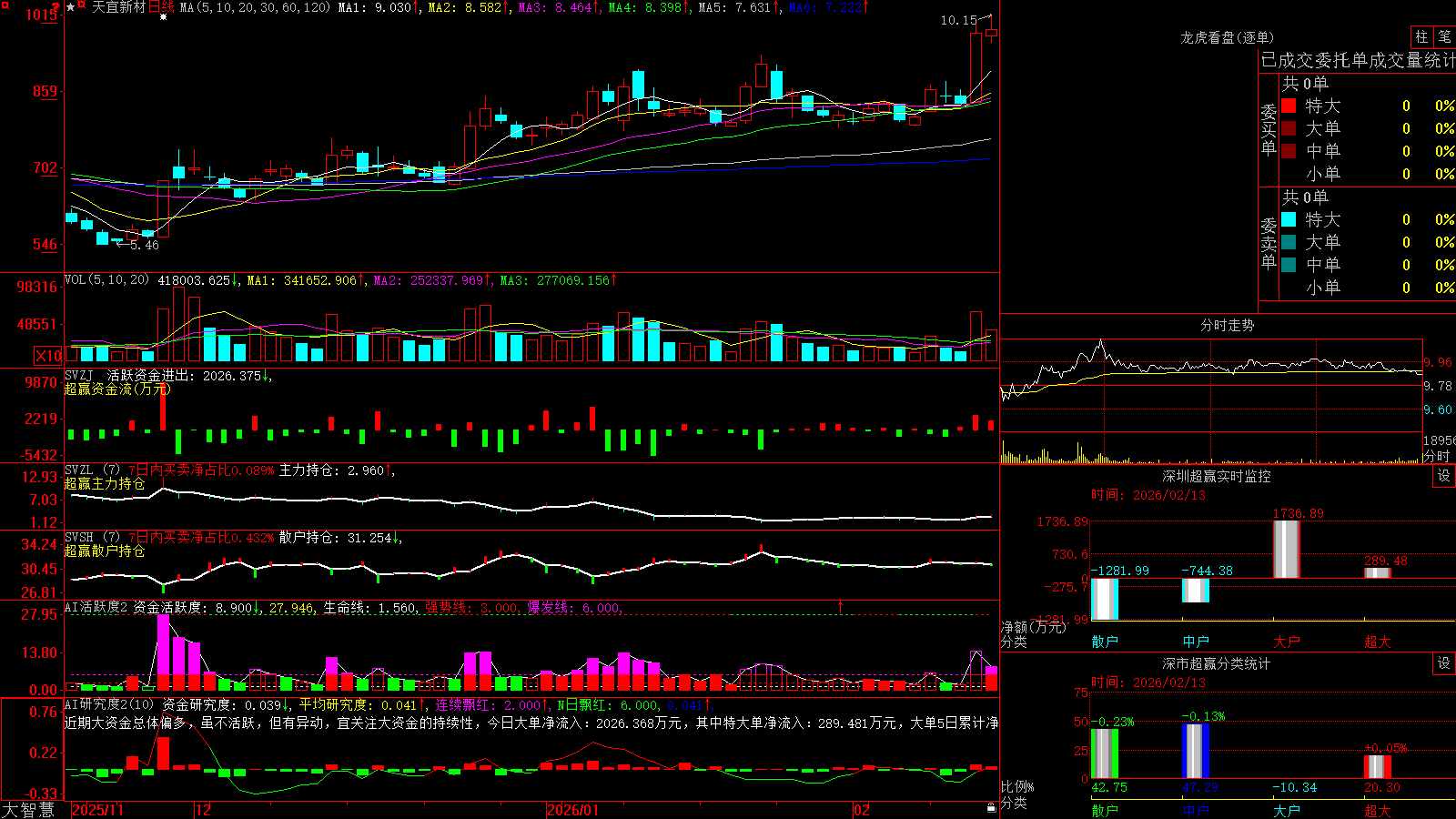The height and width of the screenshot is (819, 1456).
Task: Click the 日线 period label
Action: coord(161,7)
